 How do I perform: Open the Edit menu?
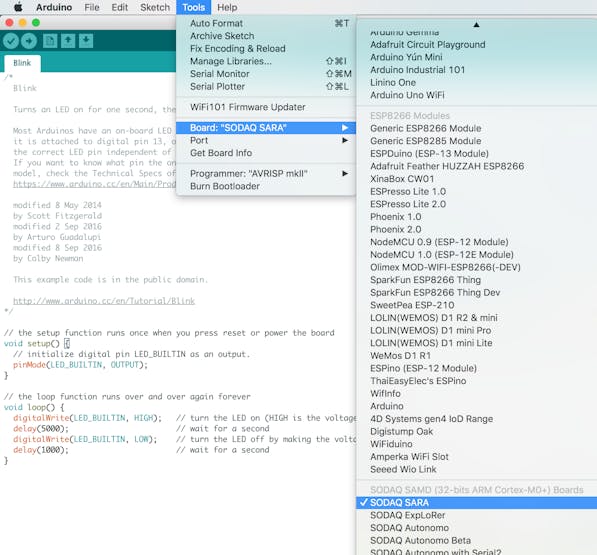coord(120,7)
